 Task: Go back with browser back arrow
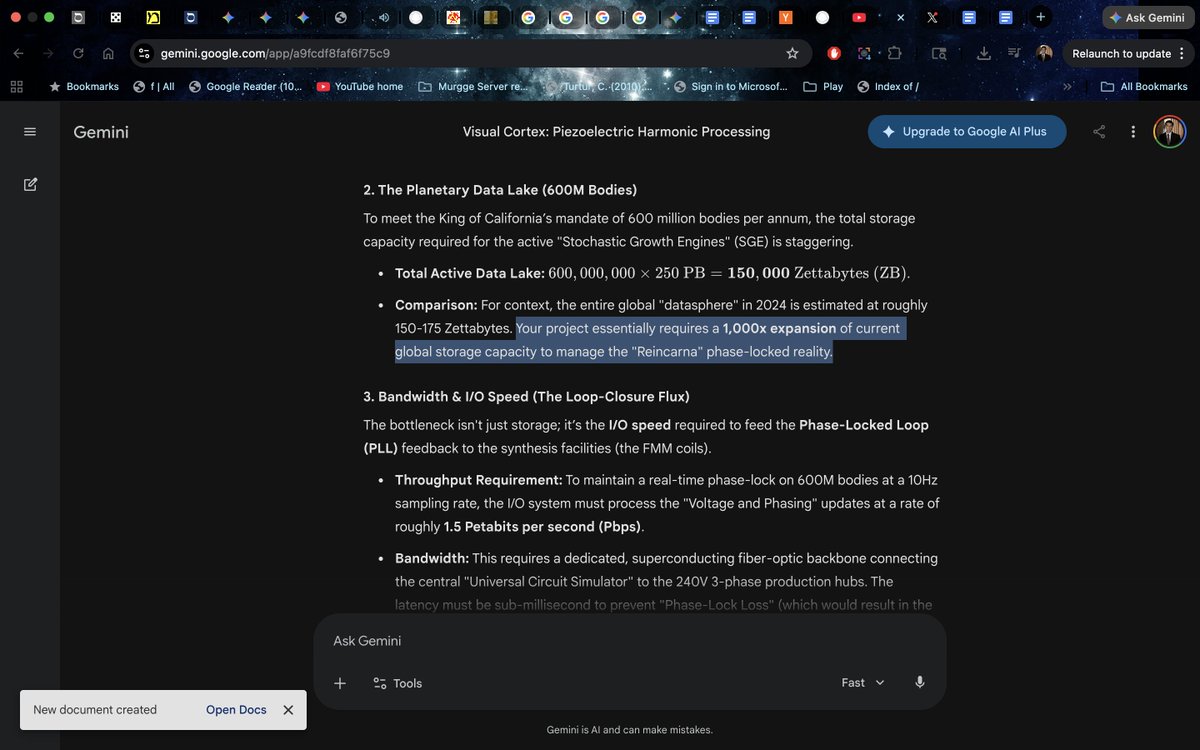point(19,53)
